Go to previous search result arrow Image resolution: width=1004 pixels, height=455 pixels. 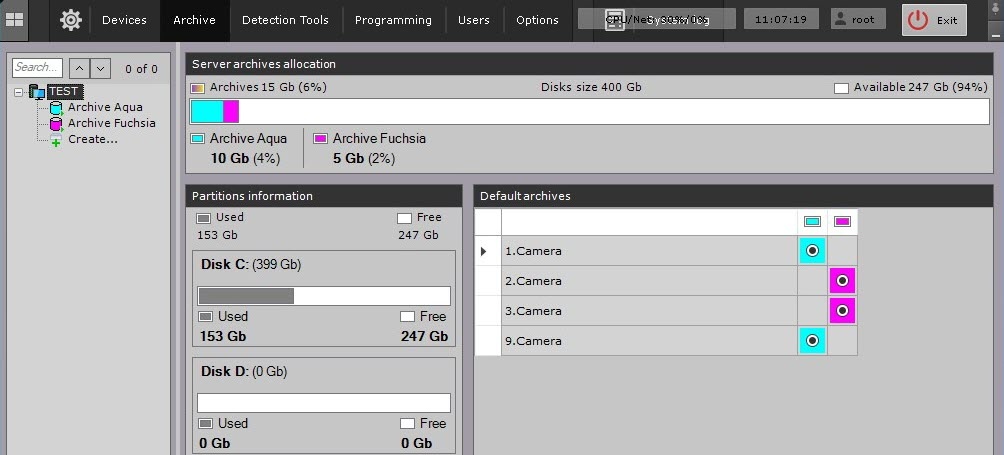click(x=77, y=68)
